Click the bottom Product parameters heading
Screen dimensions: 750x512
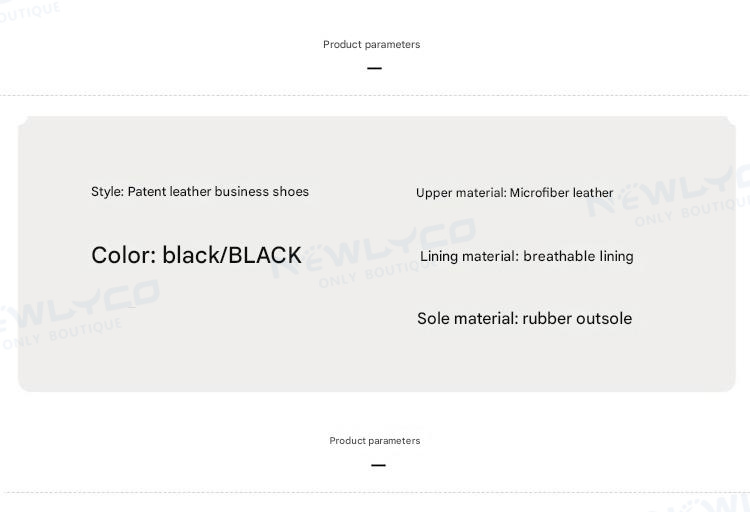tap(375, 441)
